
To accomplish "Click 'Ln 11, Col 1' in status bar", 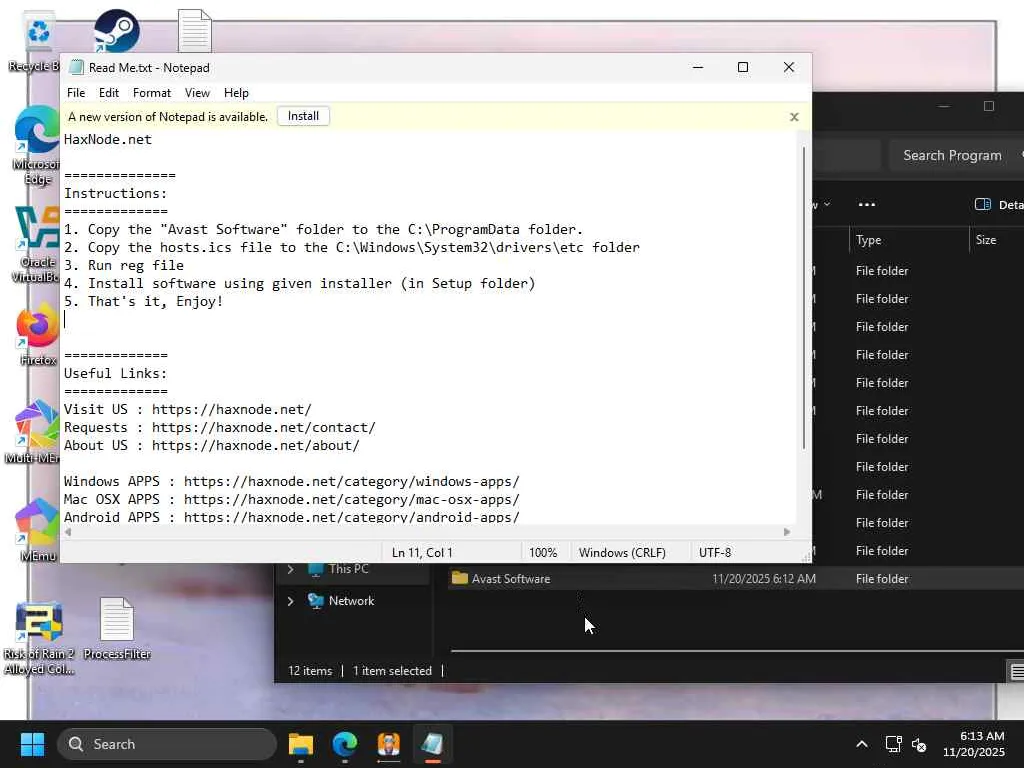I will point(422,552).
